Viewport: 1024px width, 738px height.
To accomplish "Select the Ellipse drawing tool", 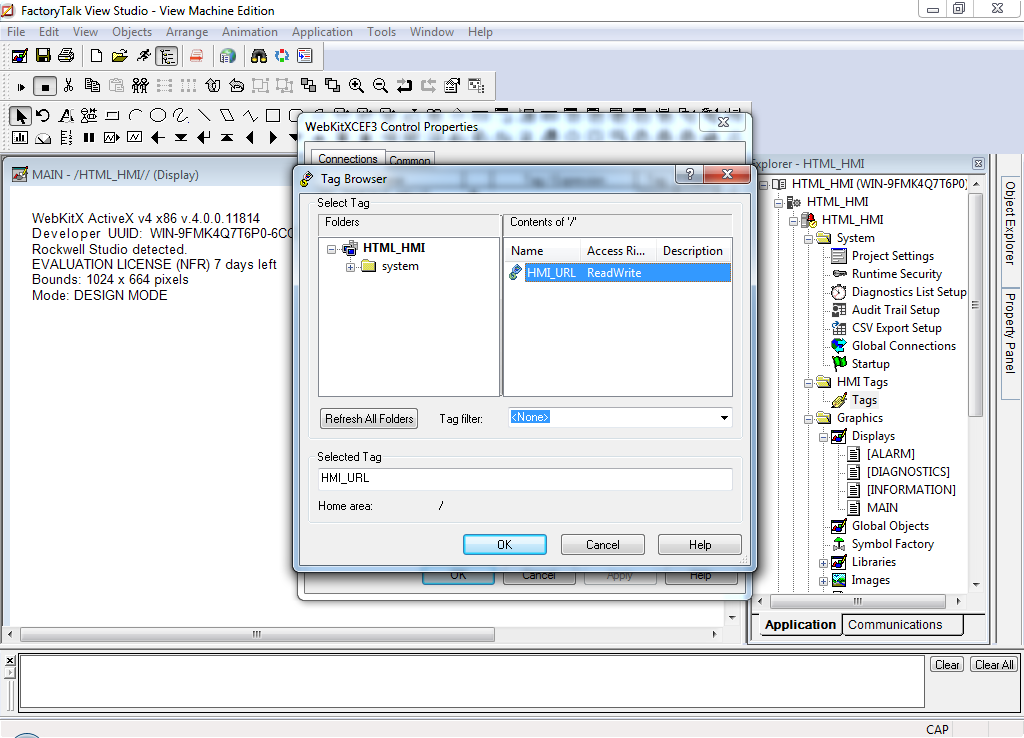I will click(x=158, y=116).
